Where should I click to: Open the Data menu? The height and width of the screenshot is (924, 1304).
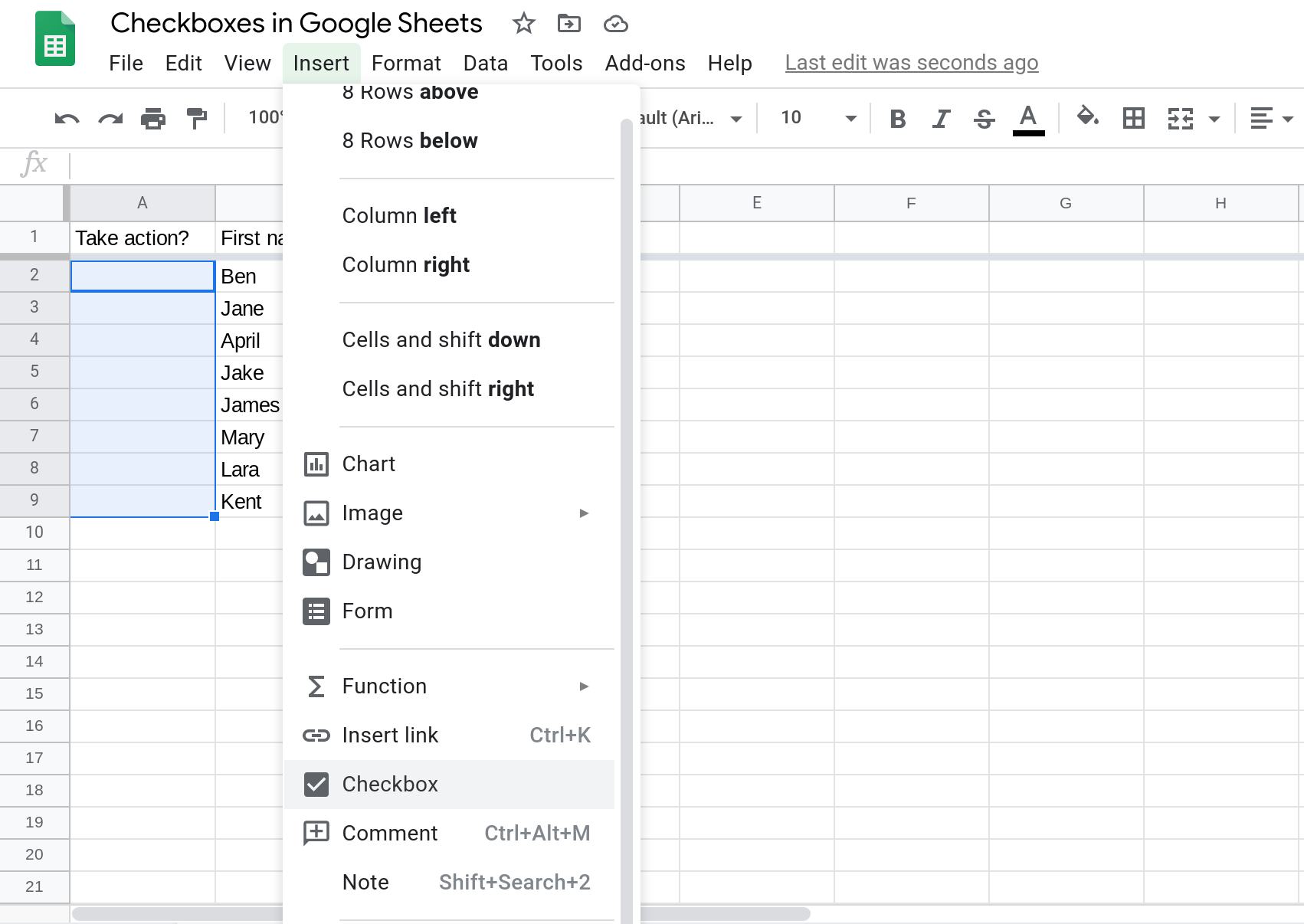click(486, 63)
